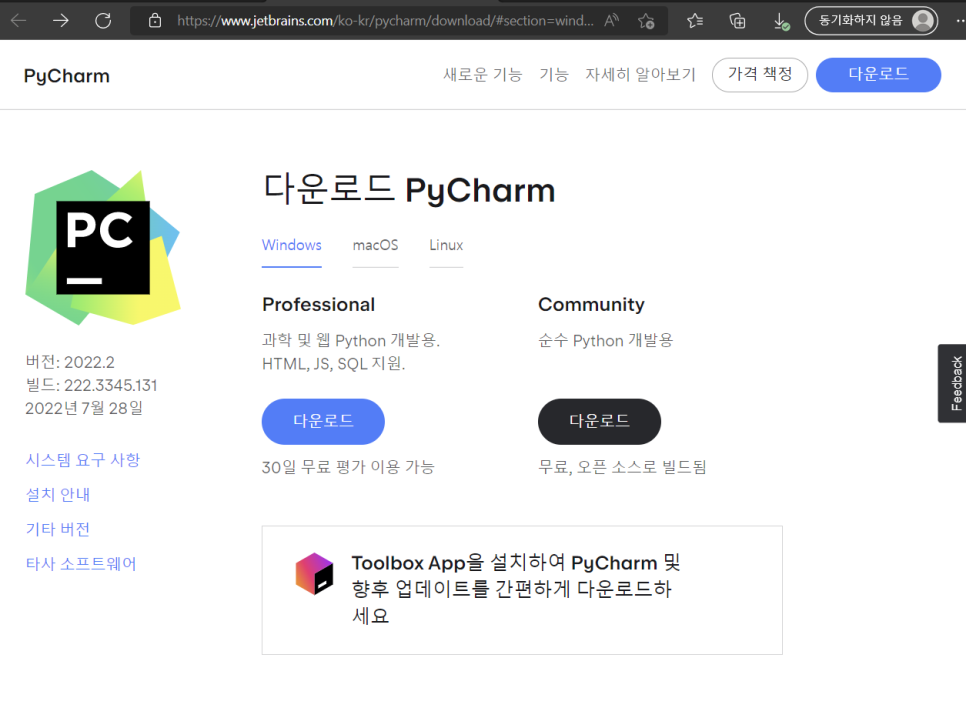
Task: Open browser settings ellipsis menu
Action: 959,21
